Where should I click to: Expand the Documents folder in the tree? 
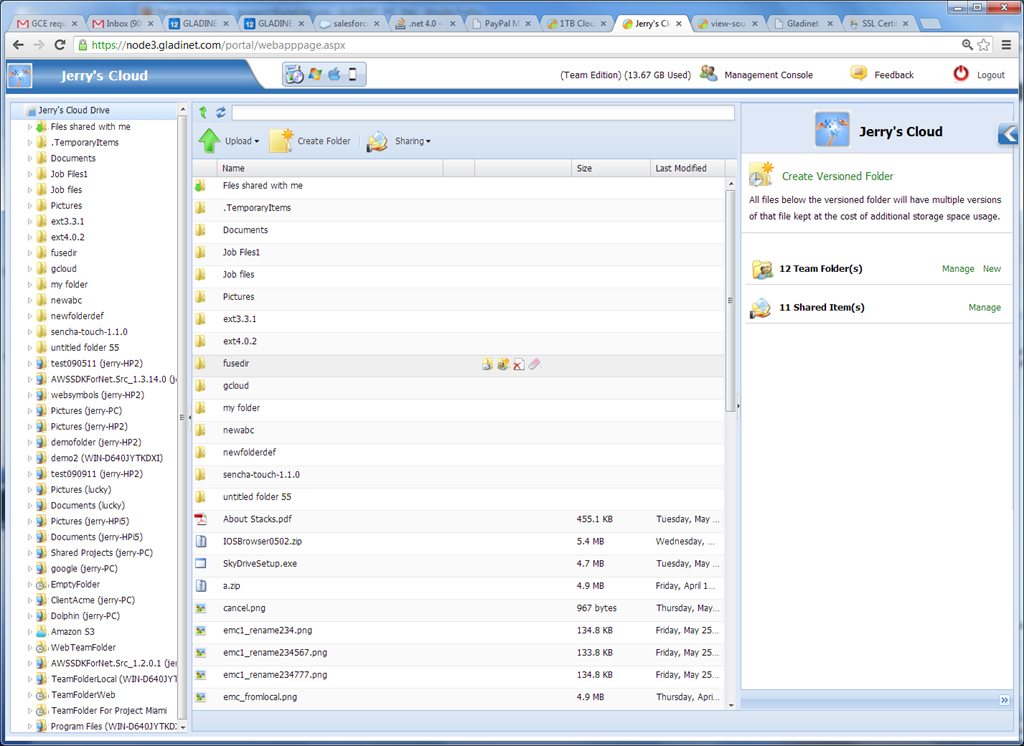pos(30,158)
